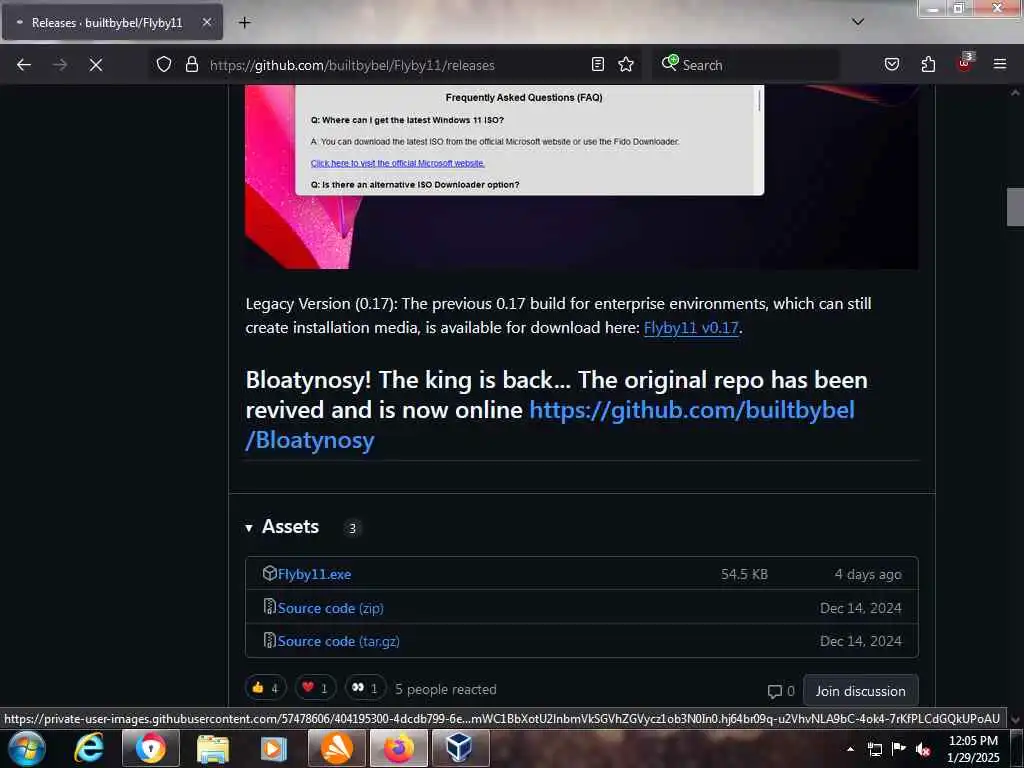Open File Explorer from taskbar
The height and width of the screenshot is (768, 1024).
pos(213,748)
